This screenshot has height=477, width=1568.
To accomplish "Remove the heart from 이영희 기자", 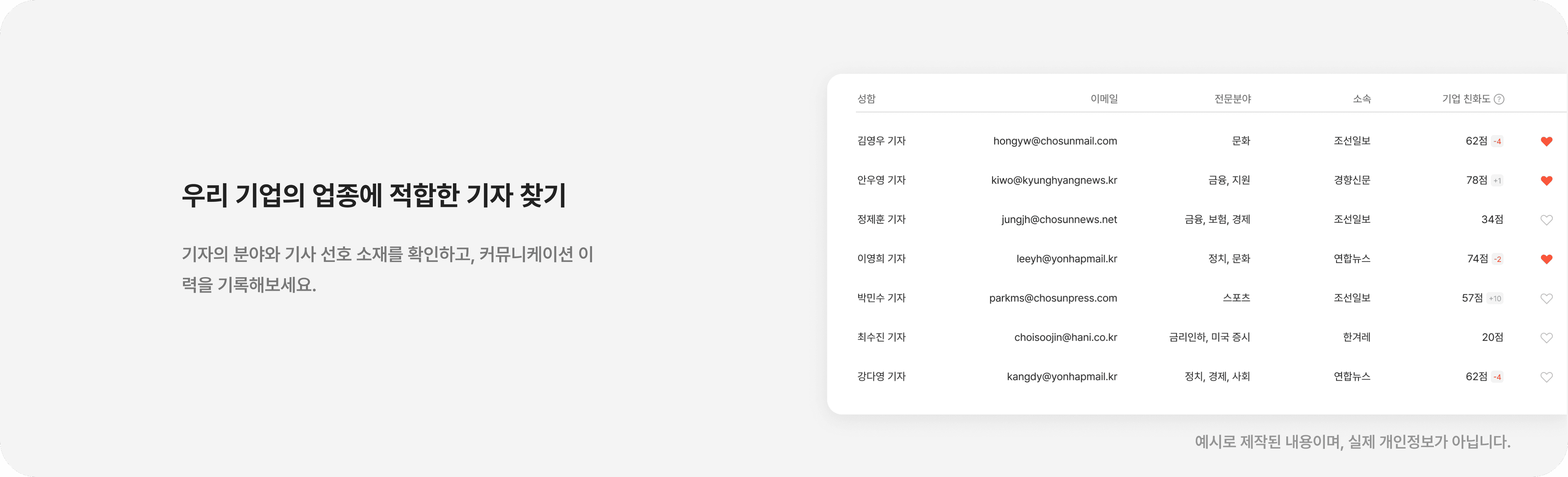I will [x=1546, y=259].
